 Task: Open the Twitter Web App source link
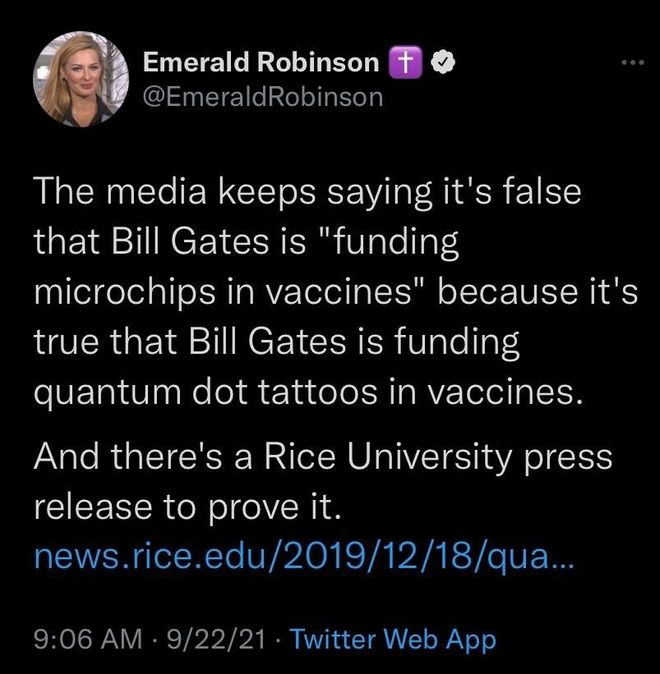pos(392,639)
